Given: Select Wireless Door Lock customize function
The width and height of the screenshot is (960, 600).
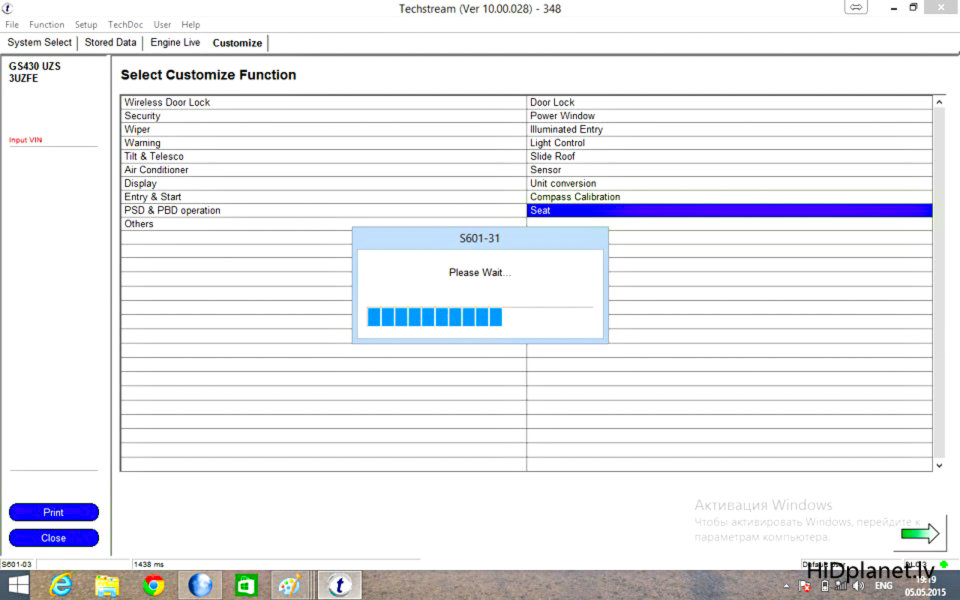Looking at the screenshot, I should pyautogui.click(x=167, y=102).
